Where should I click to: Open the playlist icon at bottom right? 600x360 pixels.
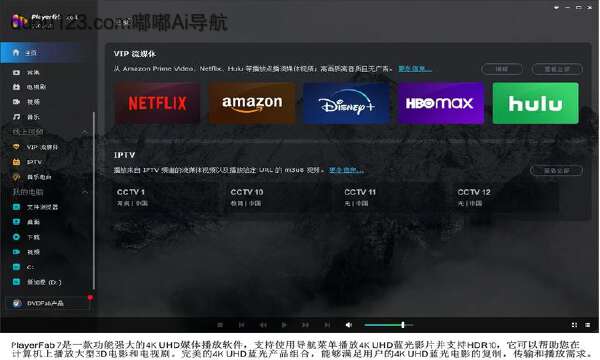[587, 325]
